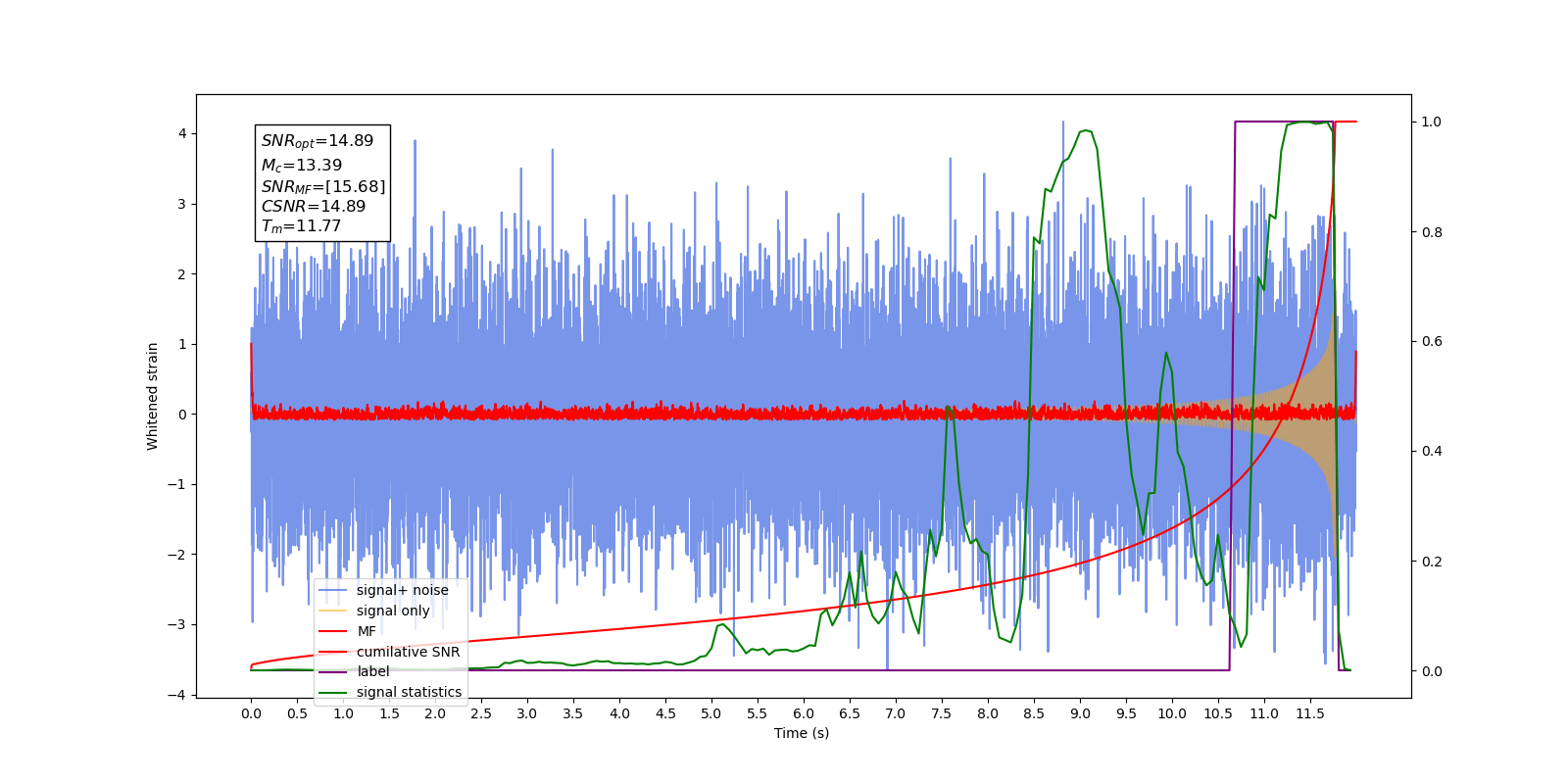
Task: Click the right axis tick label 0.2
Action: [x=1432, y=562]
